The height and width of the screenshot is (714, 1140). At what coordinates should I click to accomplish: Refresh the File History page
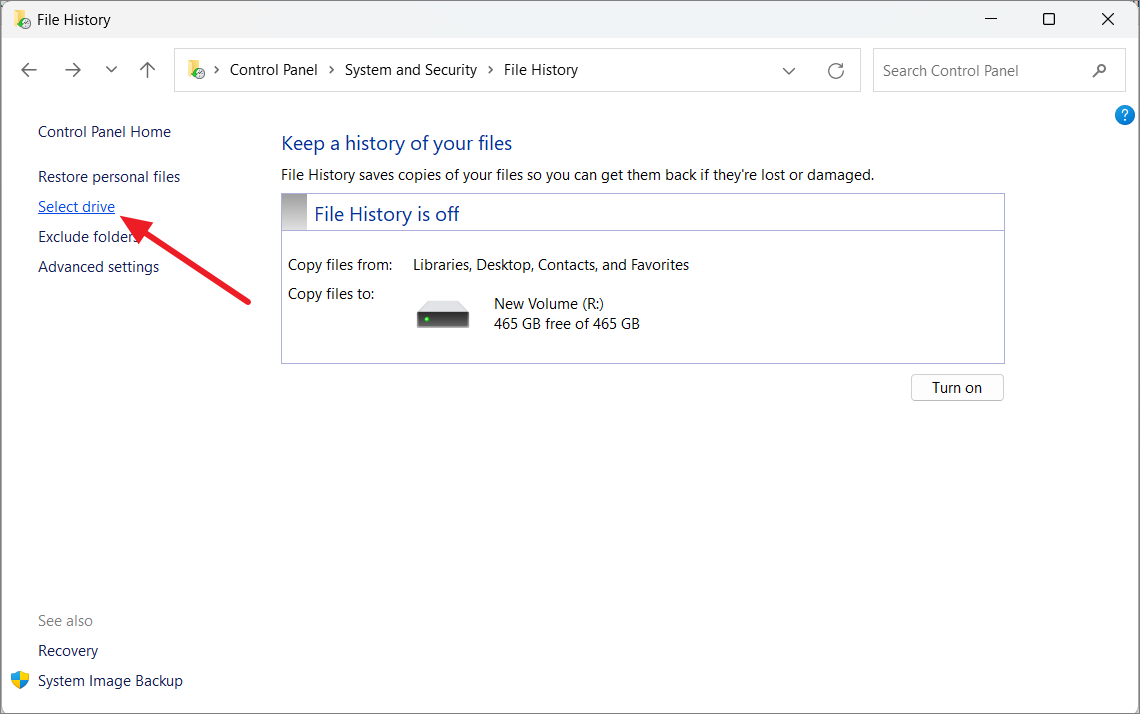click(x=836, y=70)
